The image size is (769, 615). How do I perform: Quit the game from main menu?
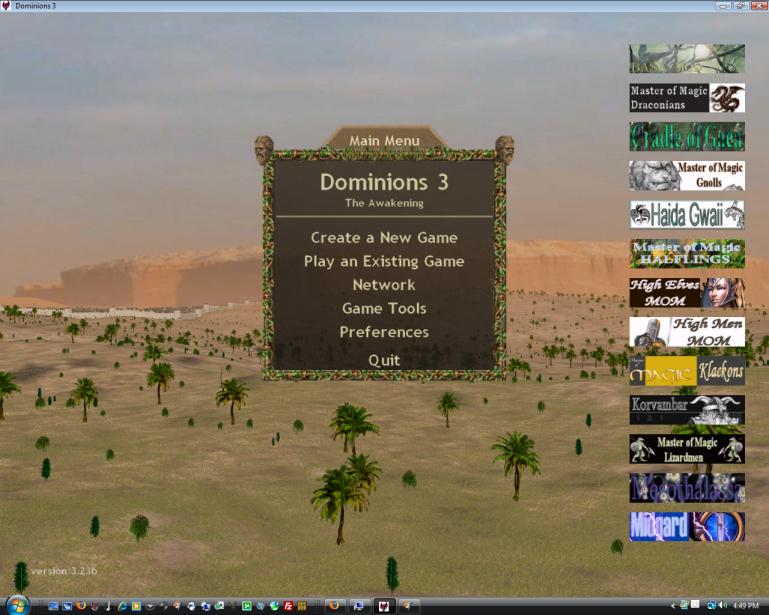pos(384,360)
